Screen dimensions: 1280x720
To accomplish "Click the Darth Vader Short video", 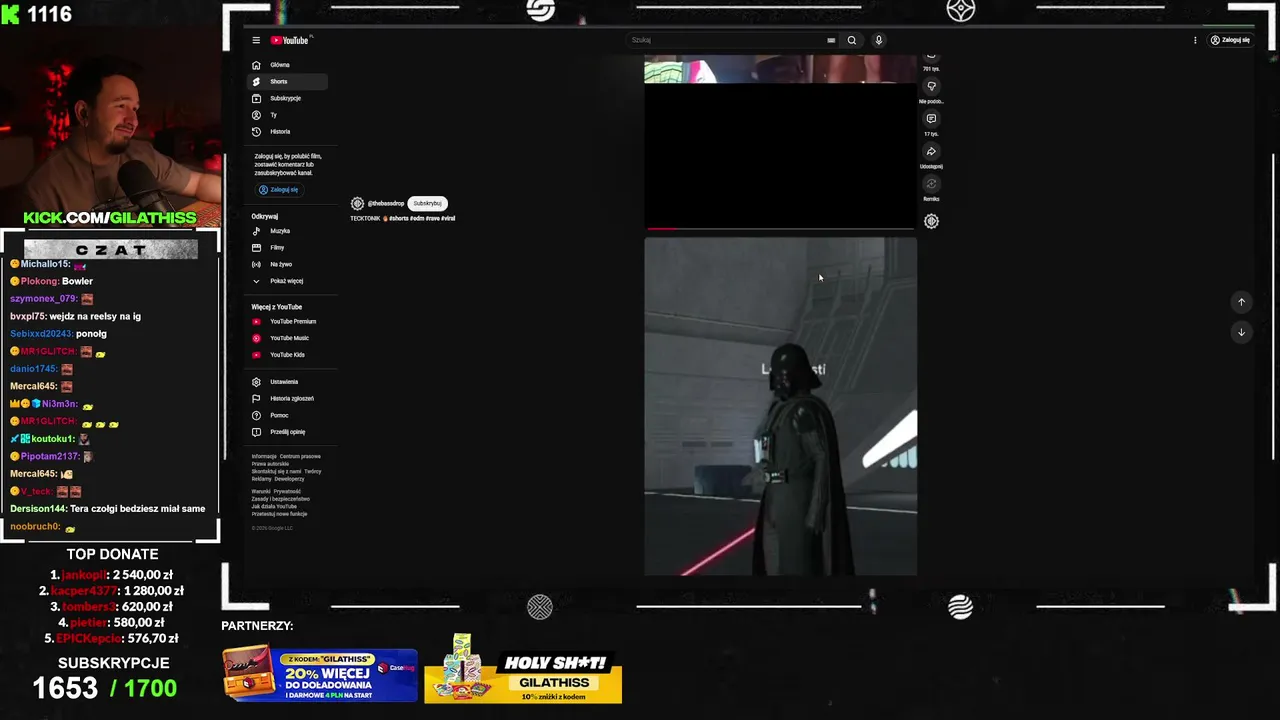I will (780, 407).
